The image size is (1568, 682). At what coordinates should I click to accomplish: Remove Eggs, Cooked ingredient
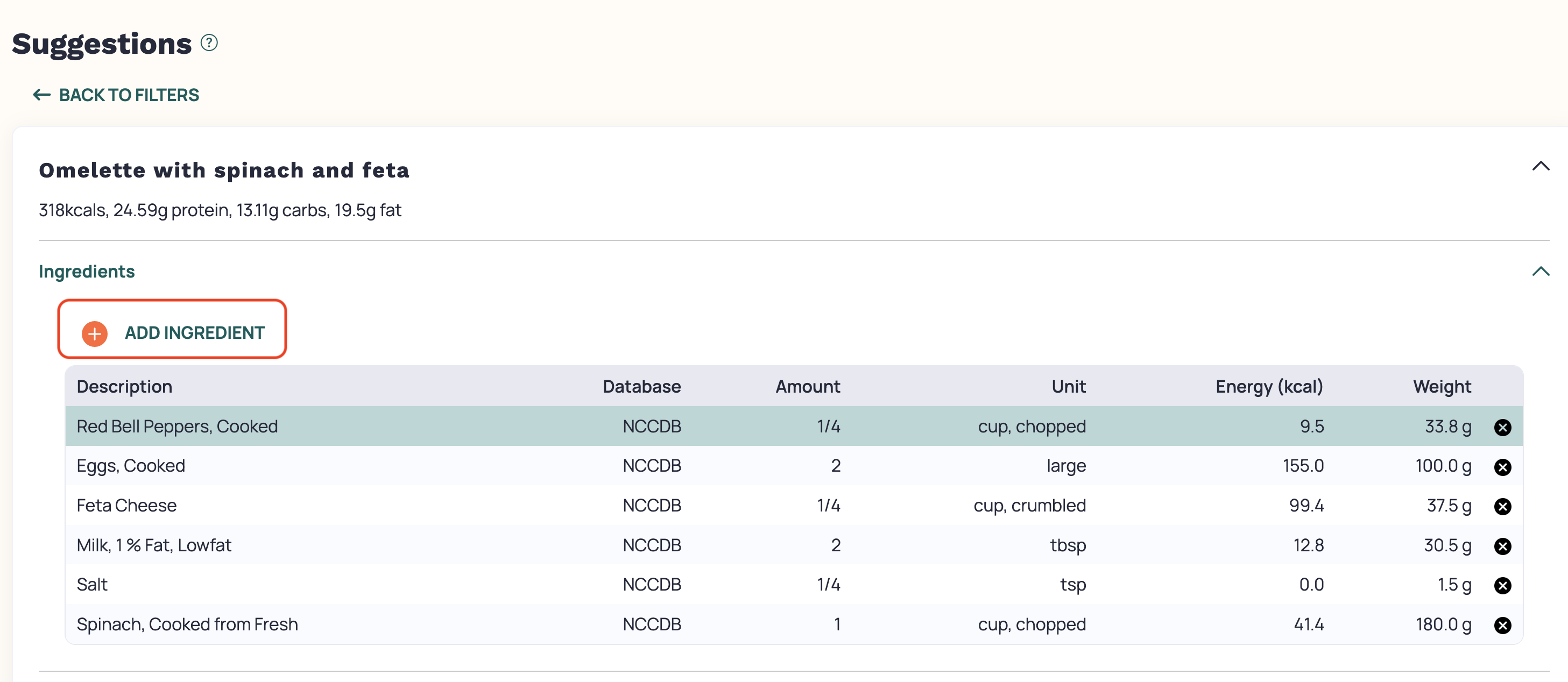click(1502, 467)
